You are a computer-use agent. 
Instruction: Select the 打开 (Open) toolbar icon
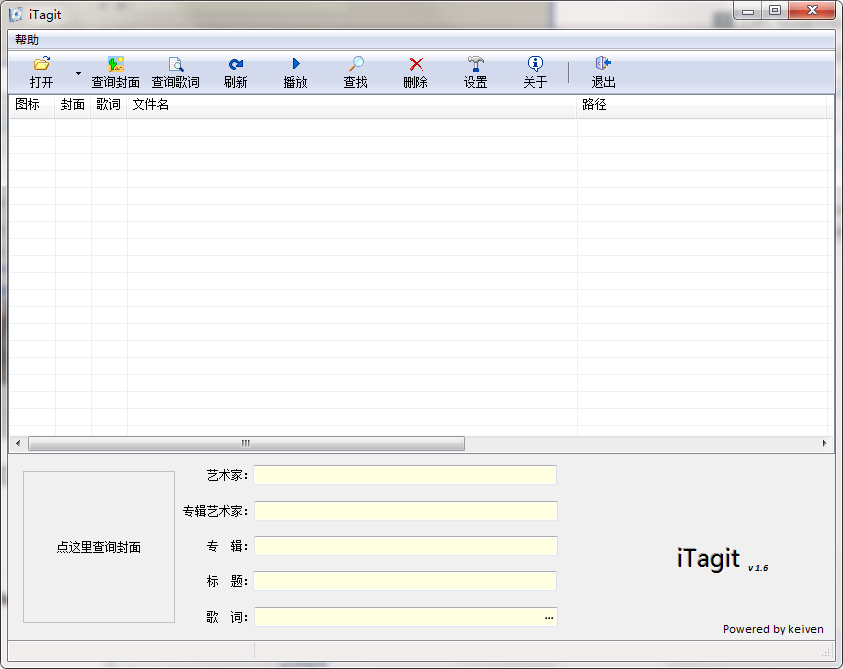click(x=40, y=72)
